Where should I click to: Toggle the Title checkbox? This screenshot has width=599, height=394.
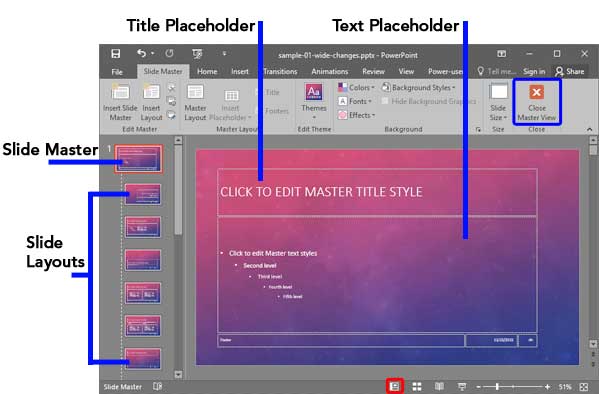pyautogui.click(x=267, y=92)
